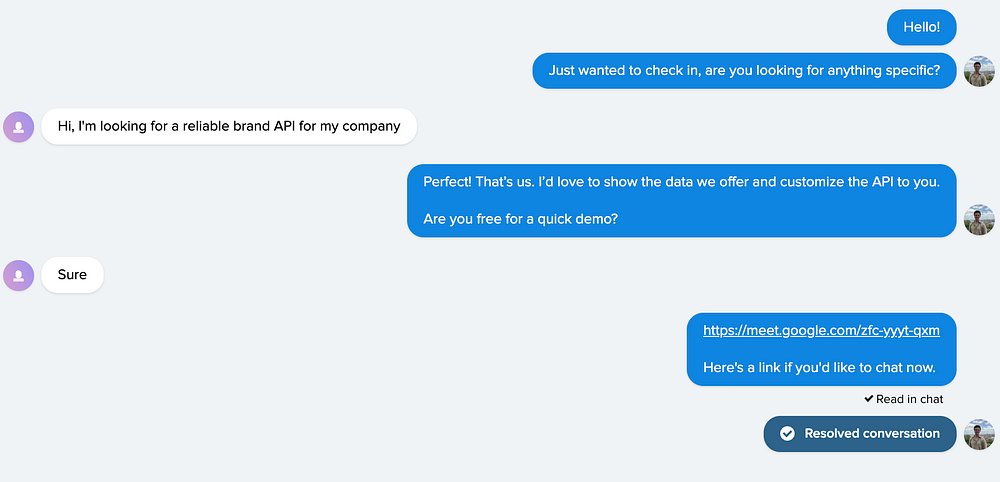Click agent avatar beside the quick demo message
The image size is (1000, 482).
[x=979, y=219]
